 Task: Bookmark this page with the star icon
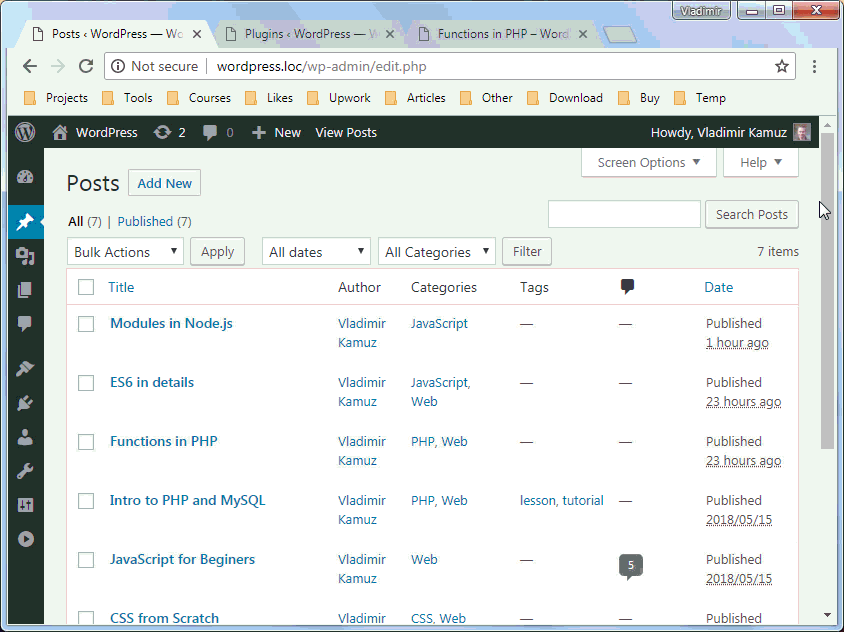coord(782,66)
